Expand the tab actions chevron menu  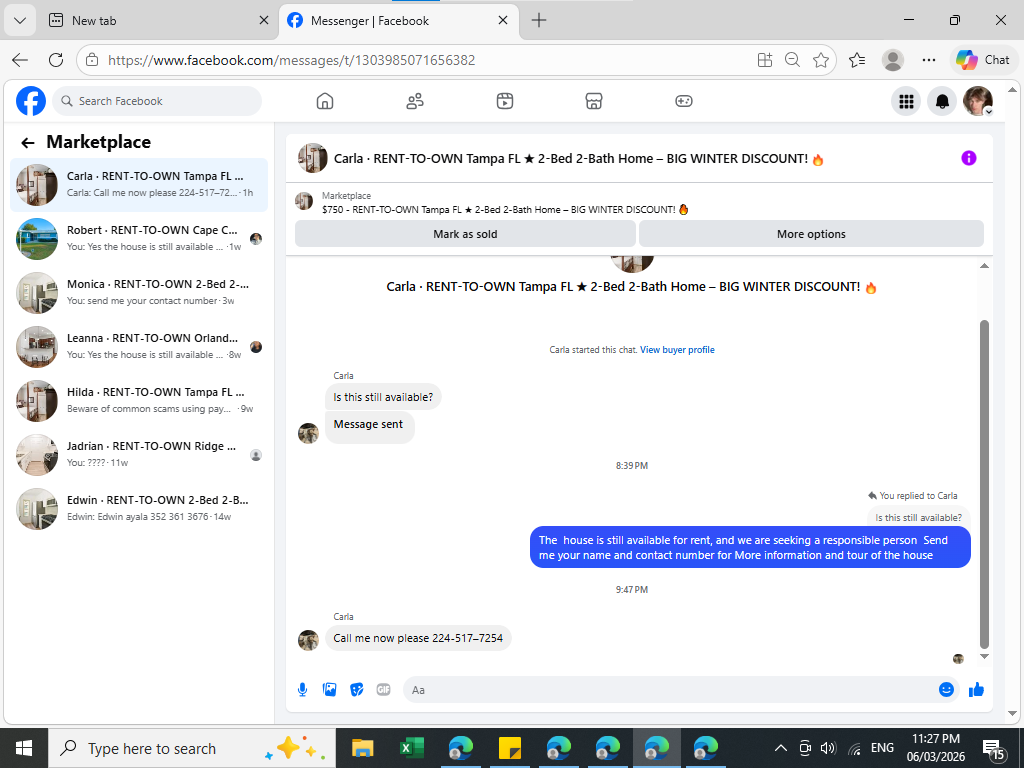pos(20,20)
